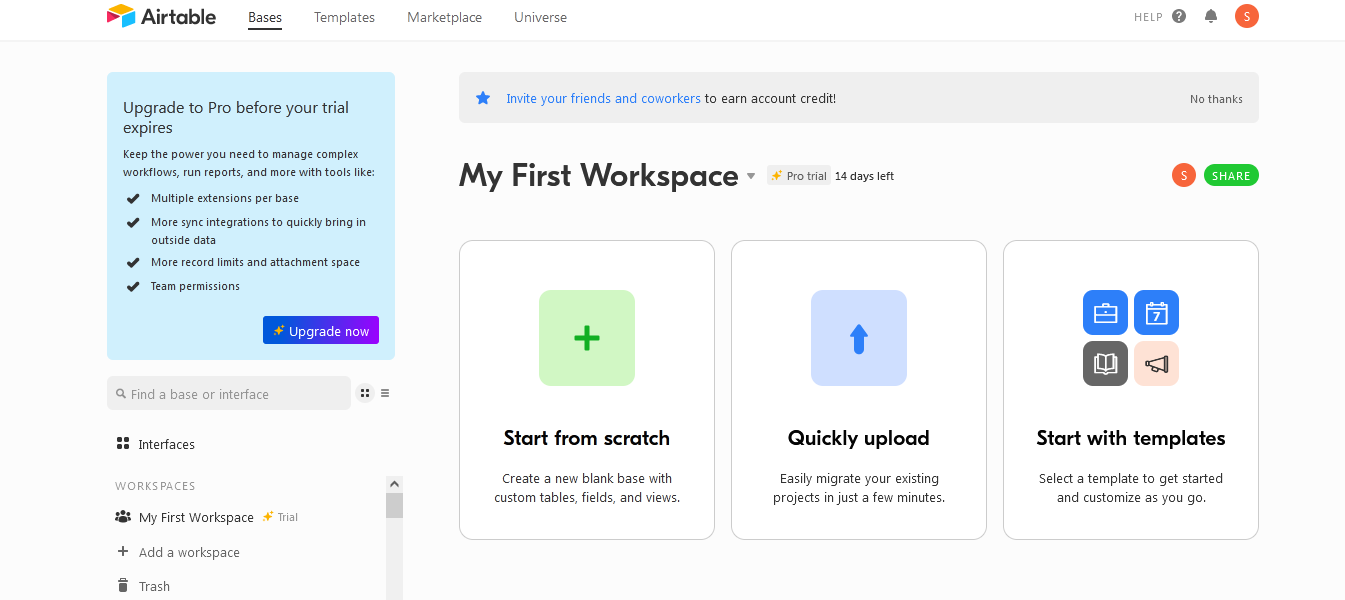
Task: Click the Multiple extensions per base item
Action: pos(225,198)
